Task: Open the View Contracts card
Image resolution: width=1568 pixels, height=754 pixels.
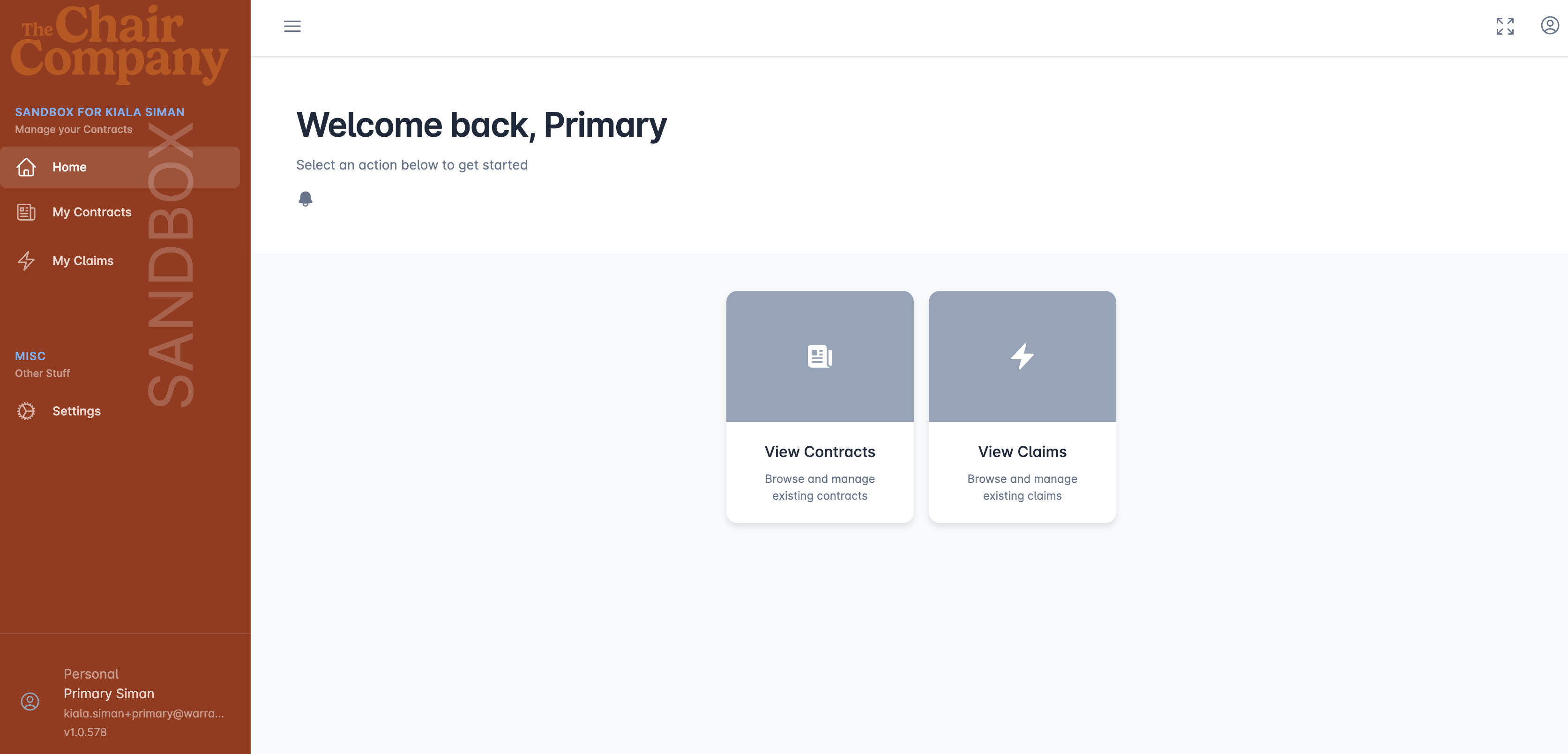Action: [819, 451]
